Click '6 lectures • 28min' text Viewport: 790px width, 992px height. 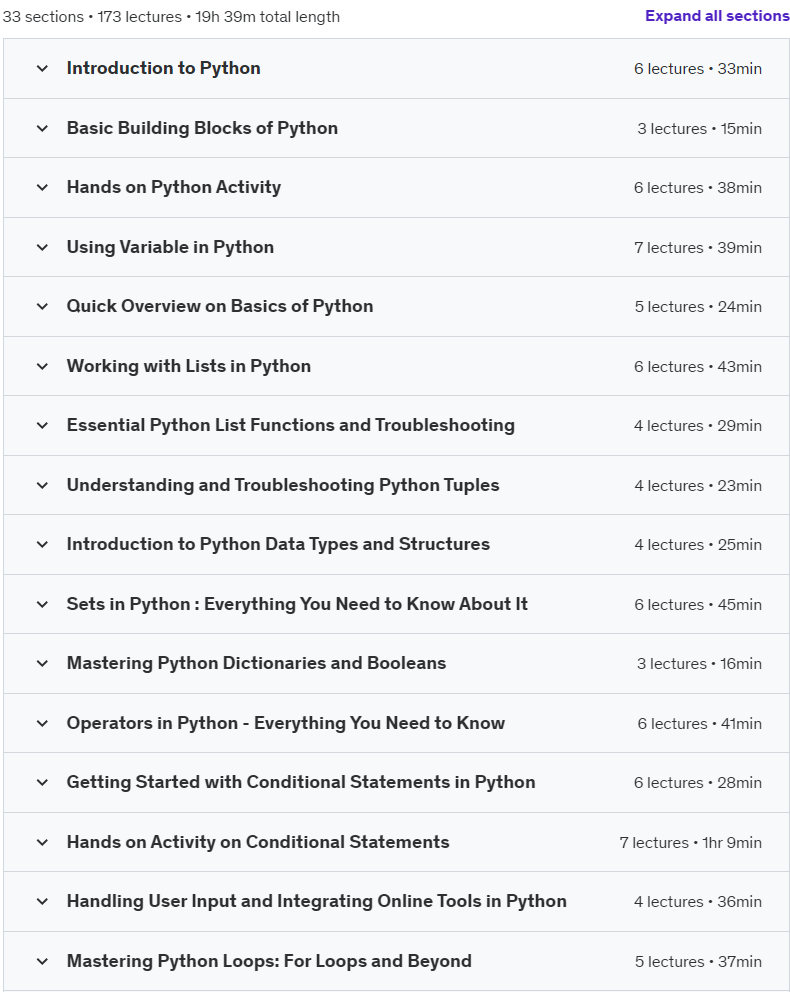pyautogui.click(x=698, y=783)
